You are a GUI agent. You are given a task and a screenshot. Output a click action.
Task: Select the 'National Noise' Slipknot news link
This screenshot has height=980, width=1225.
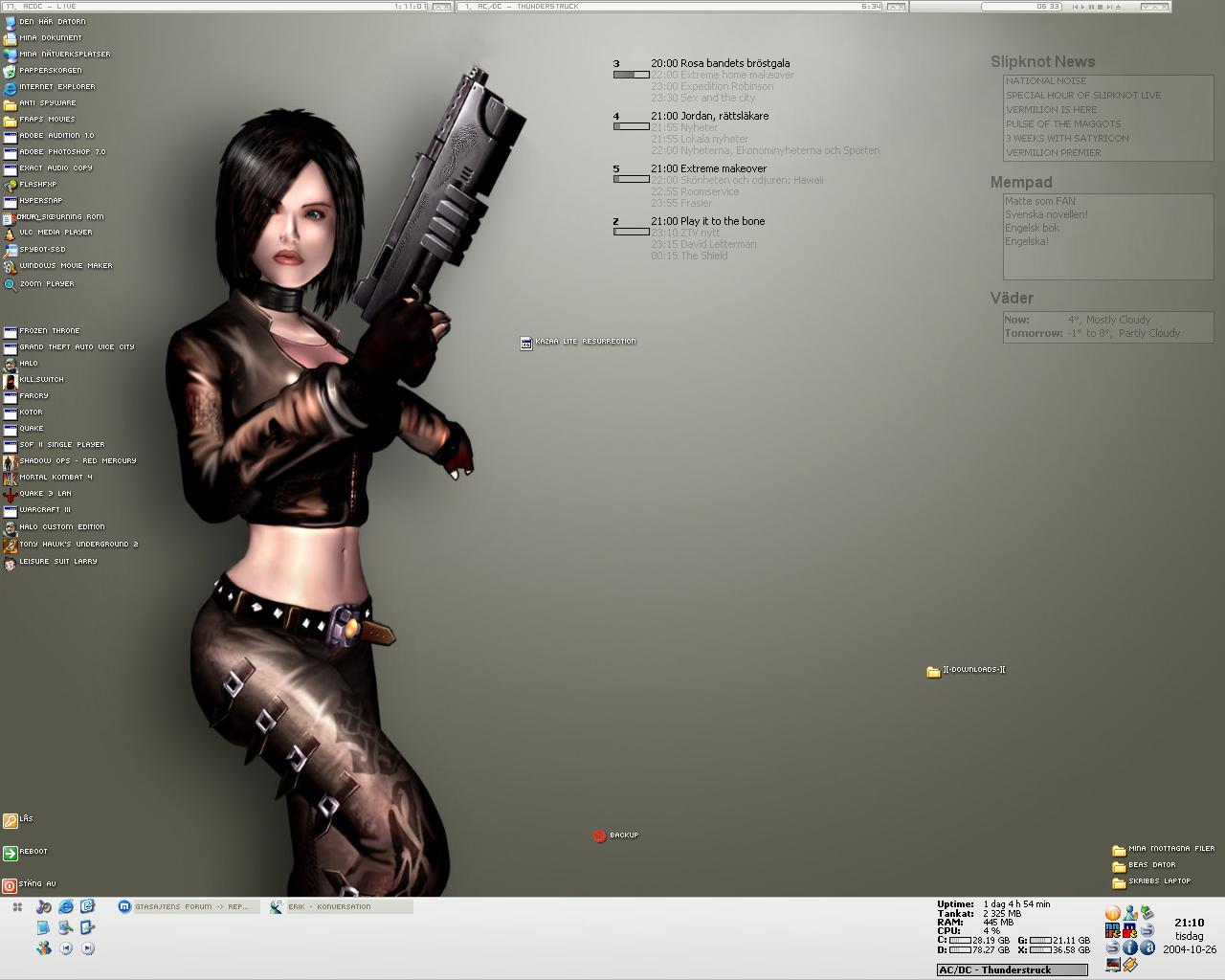pos(1046,81)
